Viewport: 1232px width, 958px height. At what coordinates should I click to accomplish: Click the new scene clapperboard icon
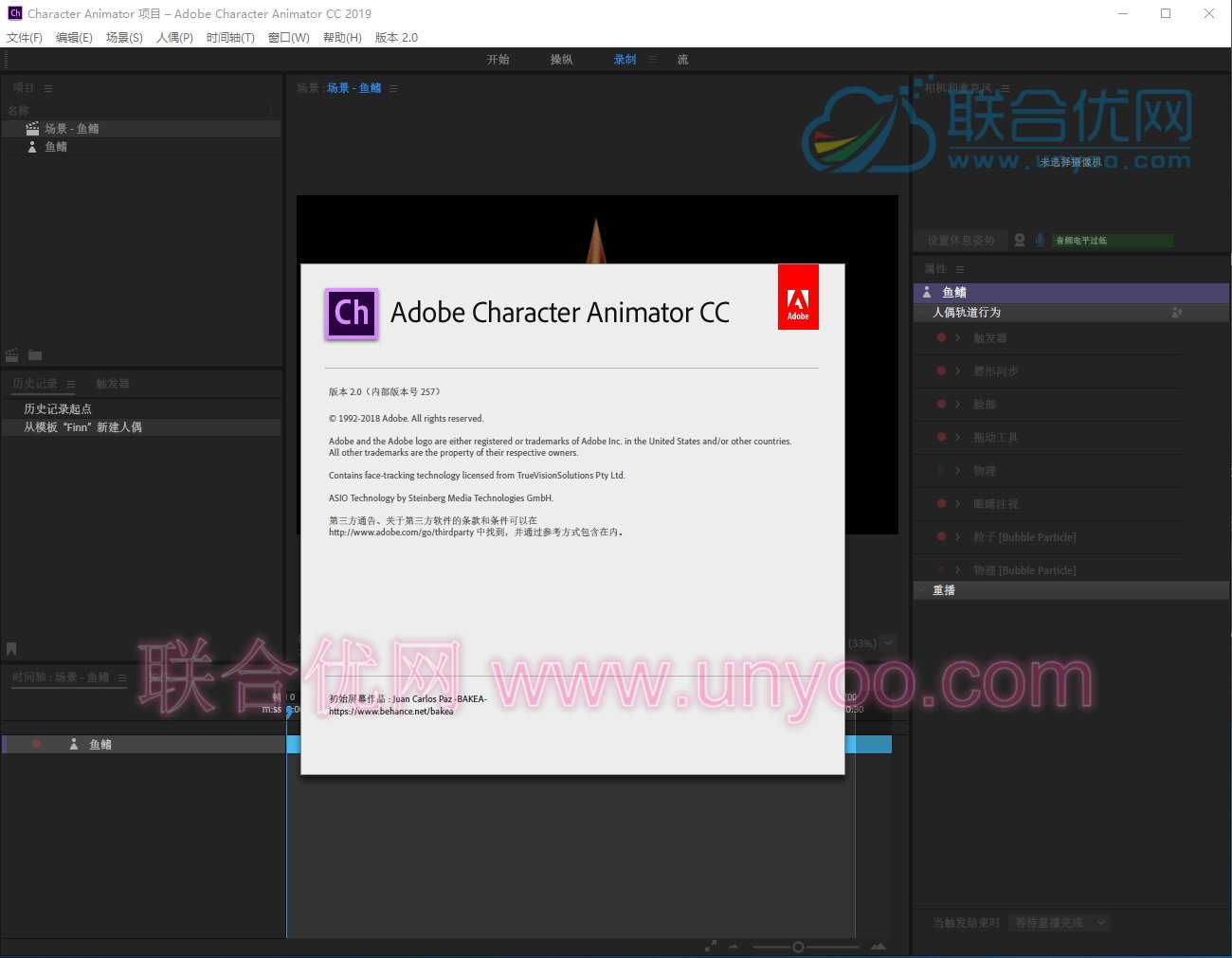[x=12, y=355]
